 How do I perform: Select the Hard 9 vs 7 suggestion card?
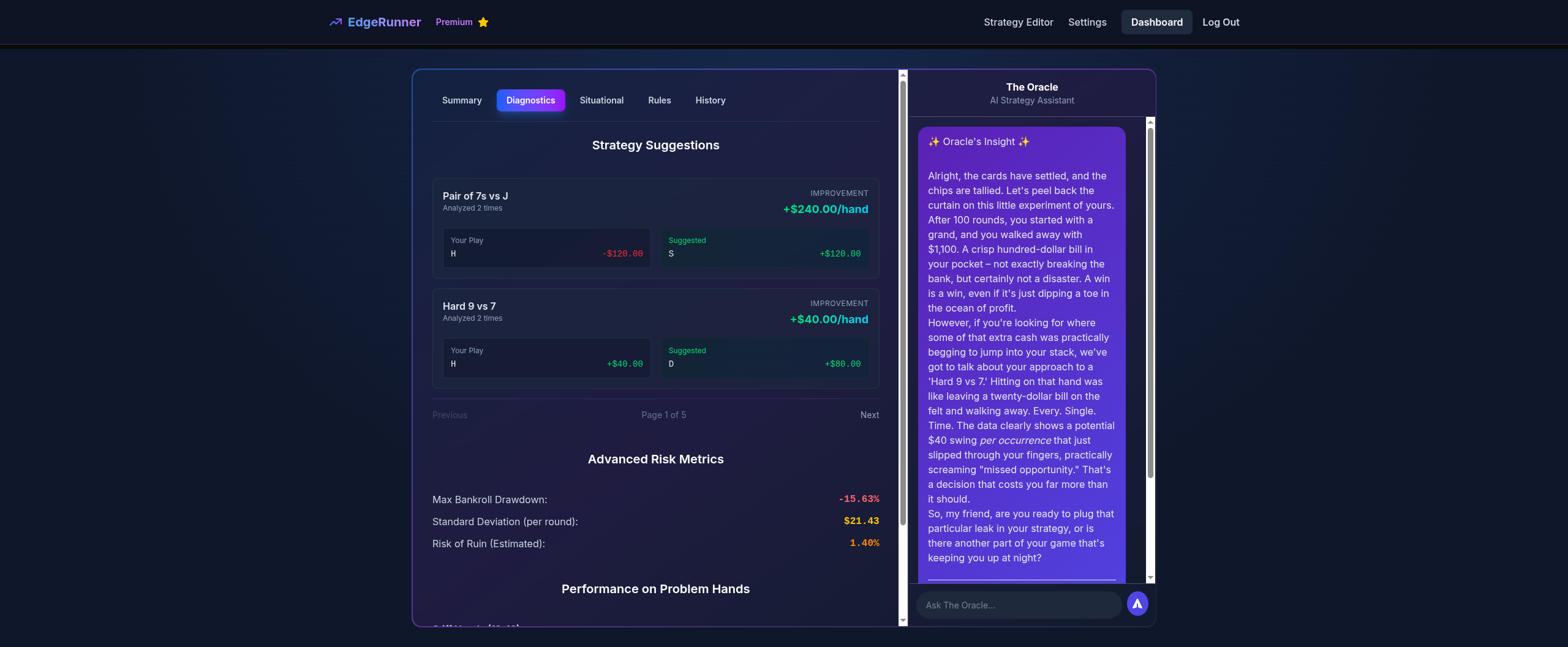click(x=656, y=338)
